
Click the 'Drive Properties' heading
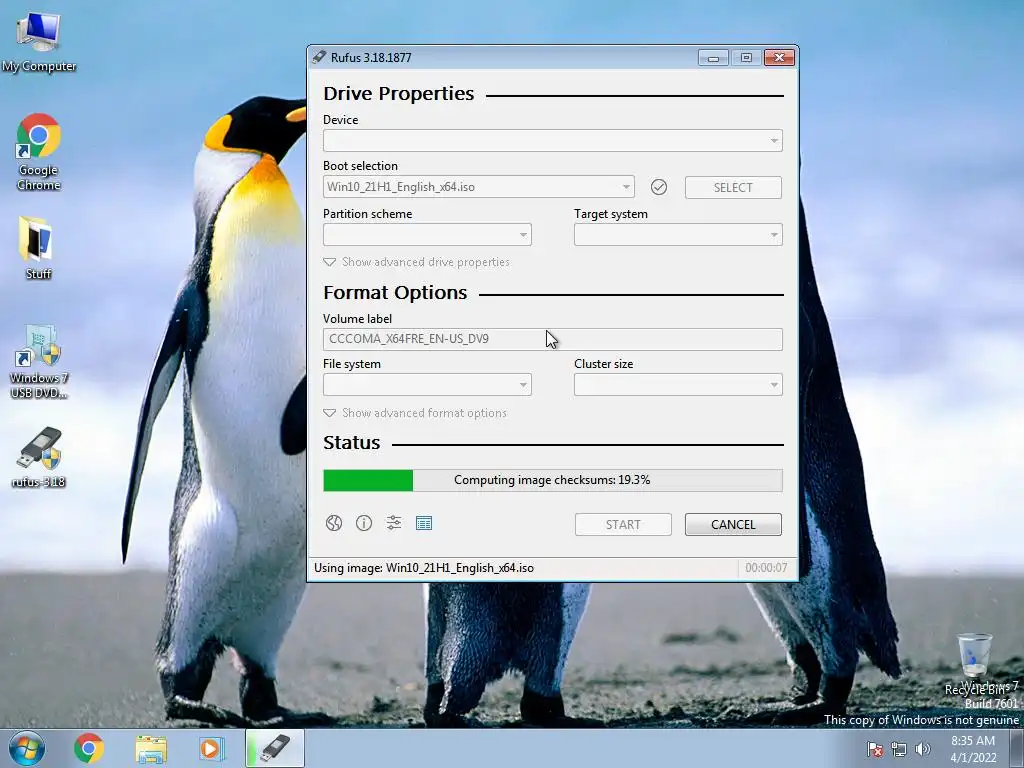[398, 93]
